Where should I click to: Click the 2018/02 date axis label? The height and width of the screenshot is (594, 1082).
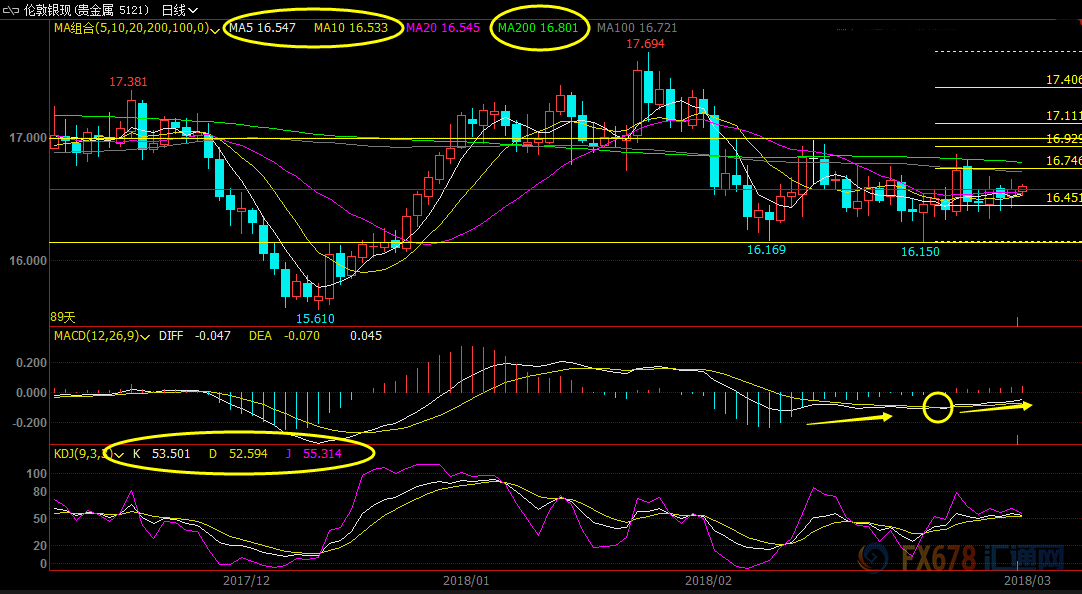tap(708, 580)
